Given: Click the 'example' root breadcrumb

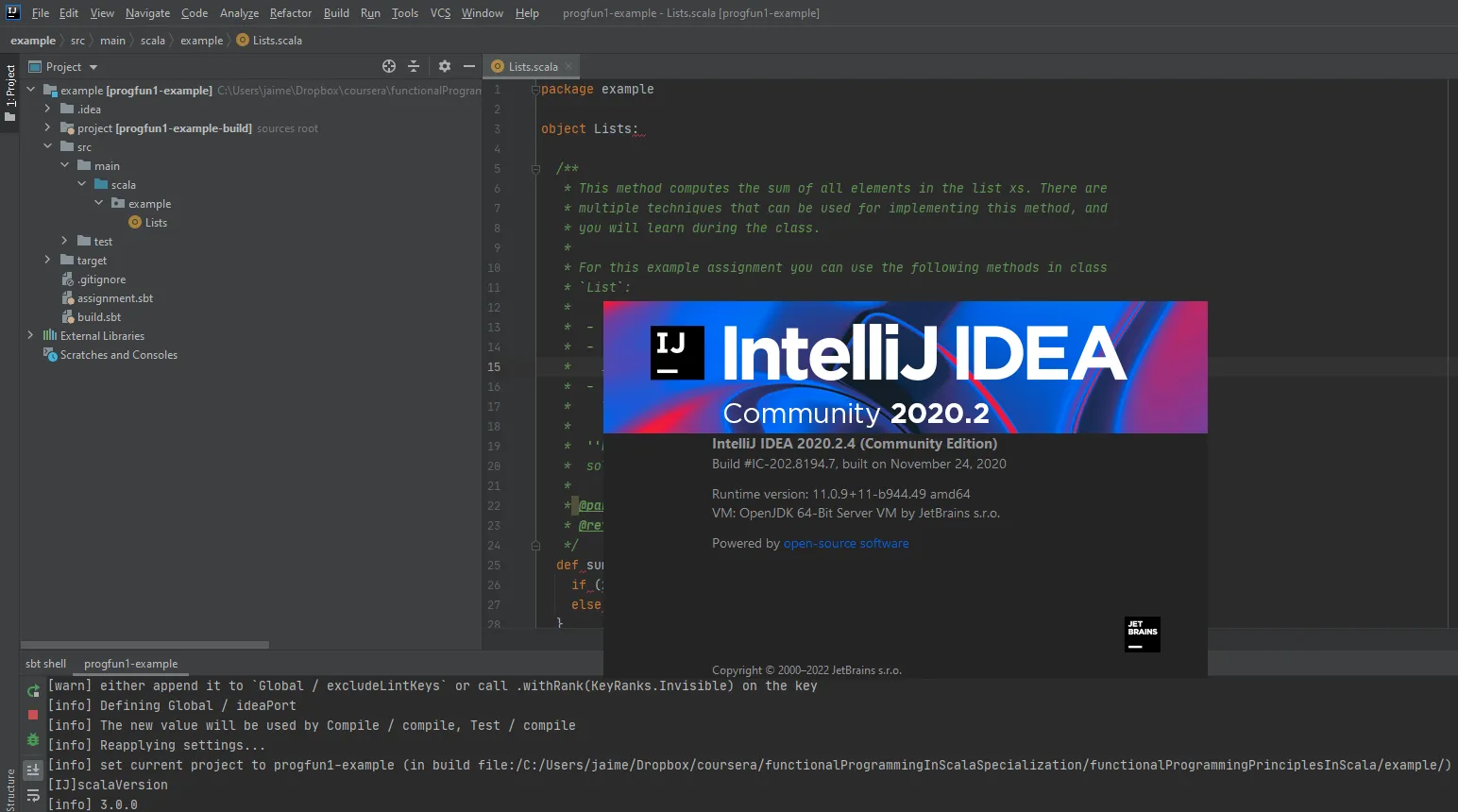Looking at the screenshot, I should coord(33,41).
